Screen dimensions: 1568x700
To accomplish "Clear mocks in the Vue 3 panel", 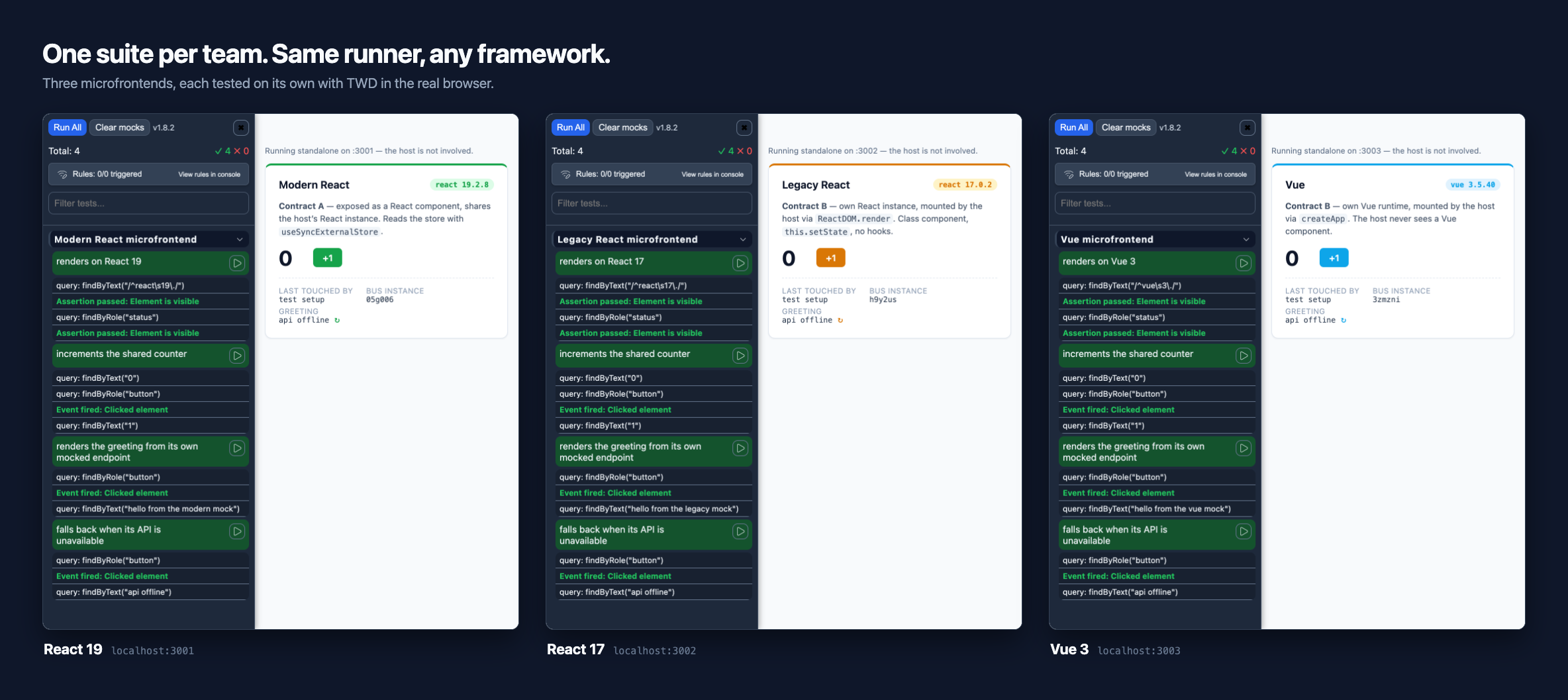I will point(1126,127).
